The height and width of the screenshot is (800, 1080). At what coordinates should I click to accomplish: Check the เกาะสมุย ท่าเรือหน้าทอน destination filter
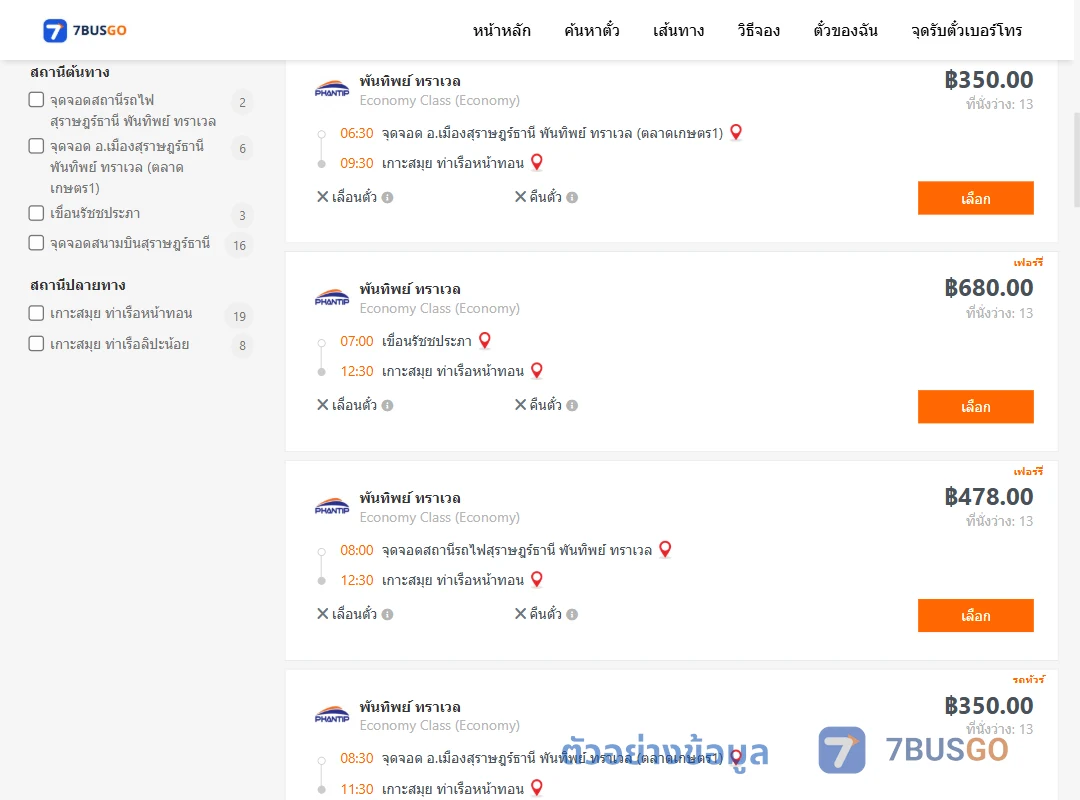37,313
